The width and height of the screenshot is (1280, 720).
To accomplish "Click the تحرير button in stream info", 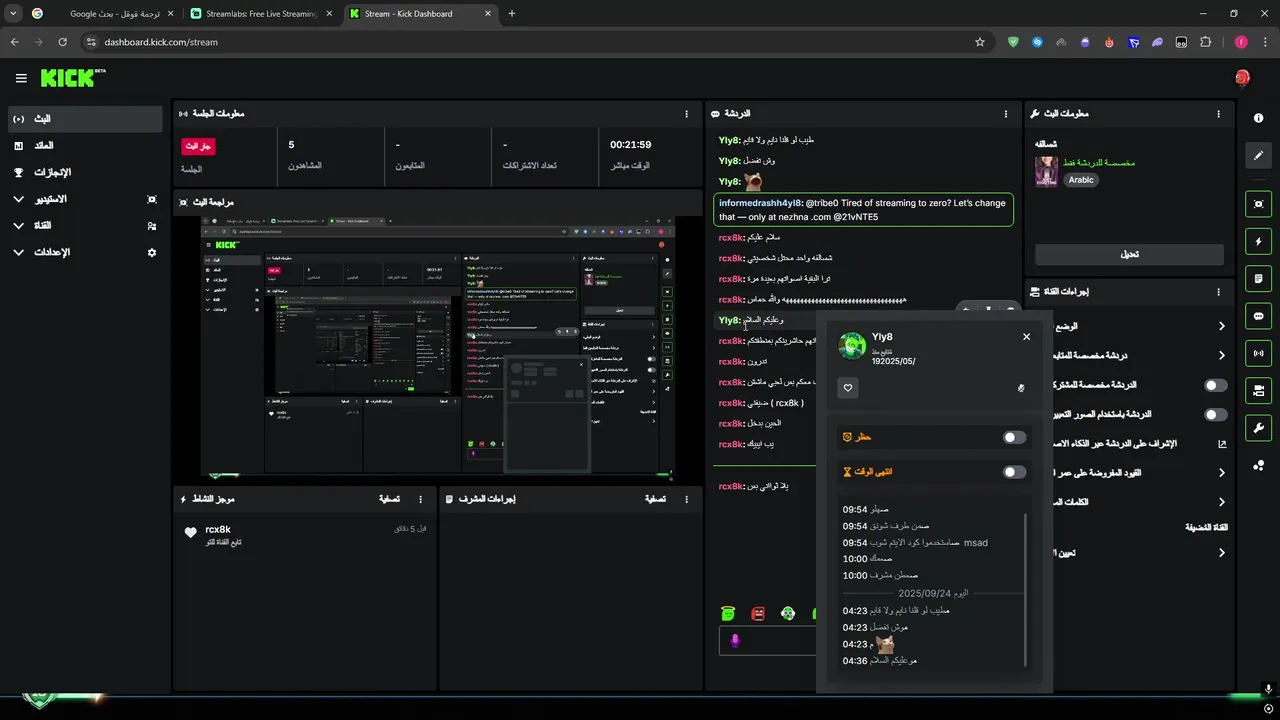I will coord(1129,254).
